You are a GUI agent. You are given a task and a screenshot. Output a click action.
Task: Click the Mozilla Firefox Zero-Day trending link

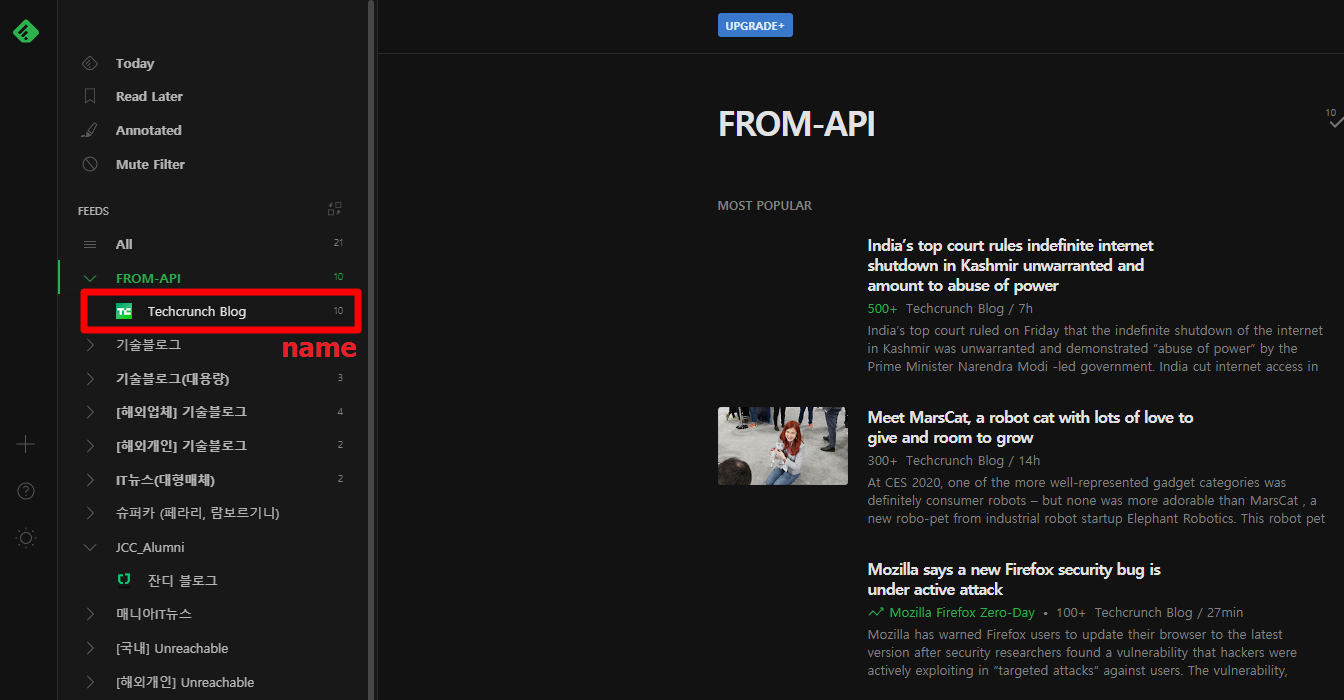(962, 612)
